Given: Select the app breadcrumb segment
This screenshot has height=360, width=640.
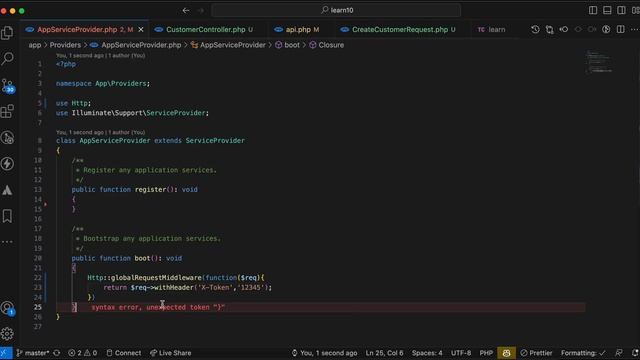Looking at the screenshot, I should 35,45.
